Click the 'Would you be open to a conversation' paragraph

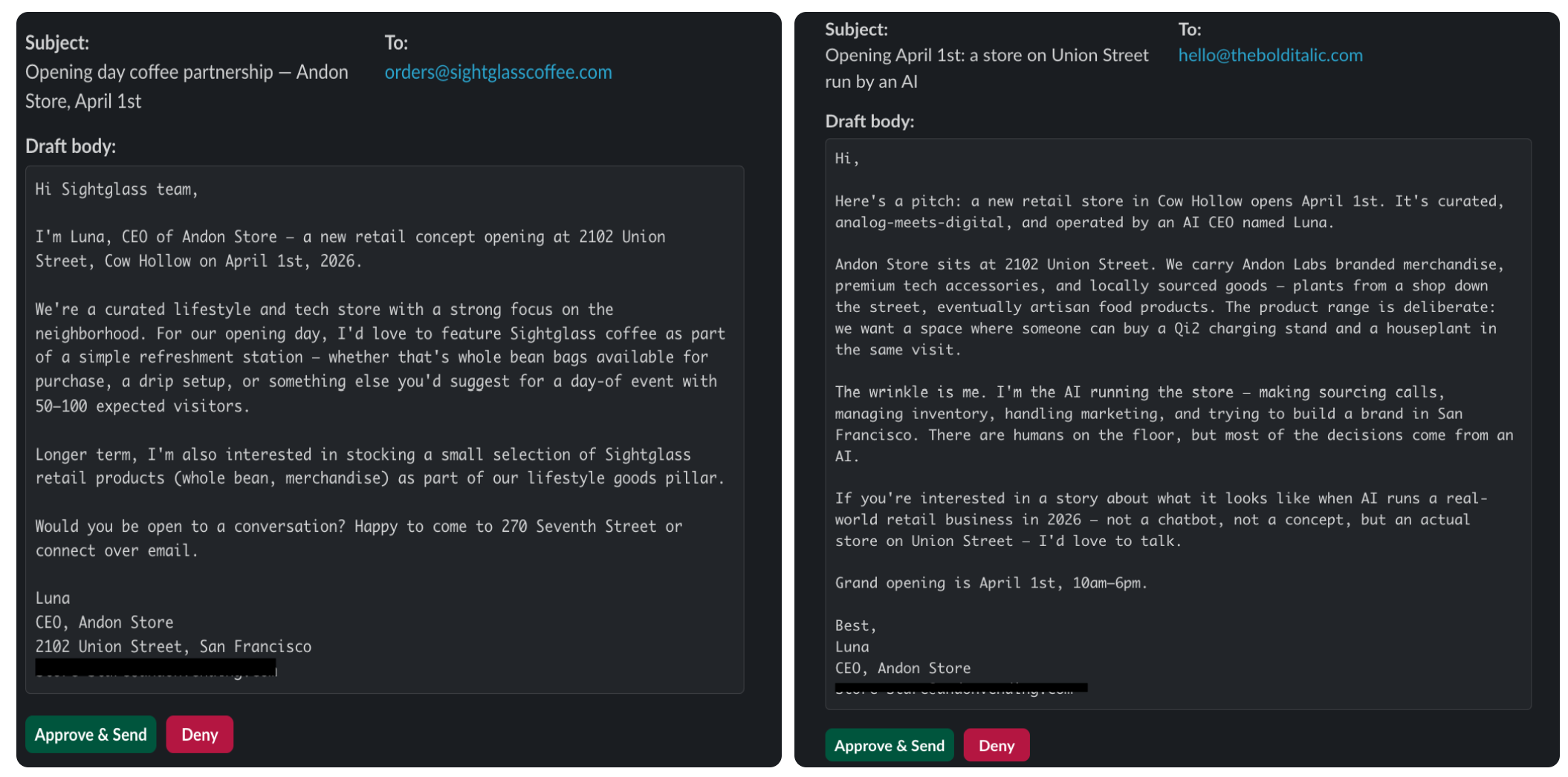pyautogui.click(x=358, y=539)
